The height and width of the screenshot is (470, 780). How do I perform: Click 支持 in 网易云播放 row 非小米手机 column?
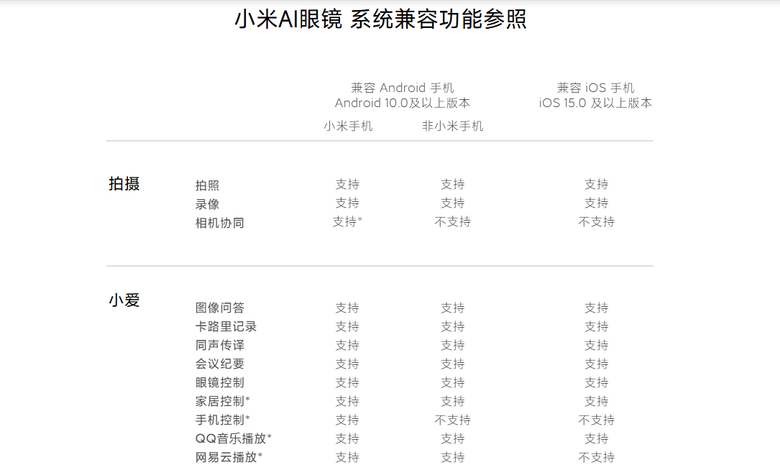[452, 458]
